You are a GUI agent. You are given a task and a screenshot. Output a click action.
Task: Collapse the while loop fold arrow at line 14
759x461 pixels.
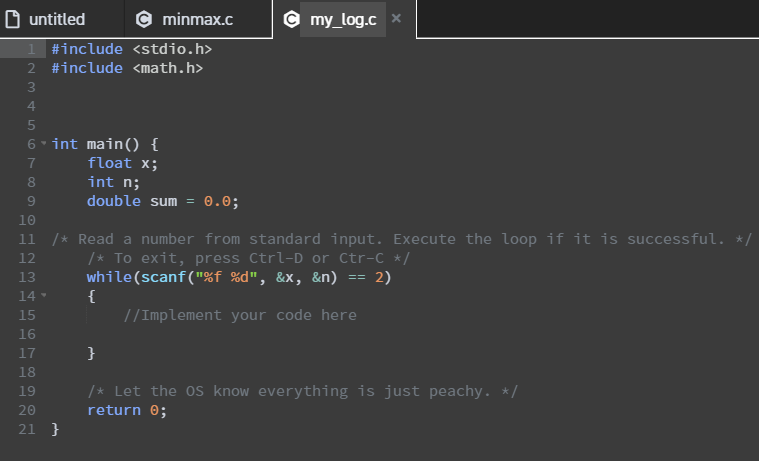[x=44, y=295]
